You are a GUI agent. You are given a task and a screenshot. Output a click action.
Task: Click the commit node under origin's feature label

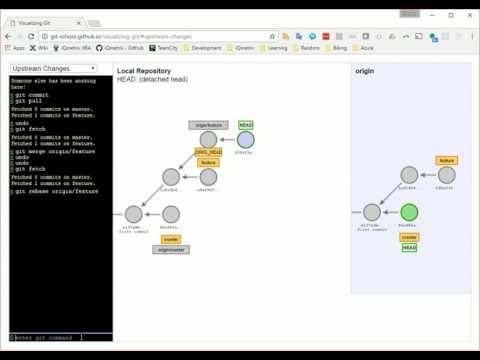coord(447,175)
